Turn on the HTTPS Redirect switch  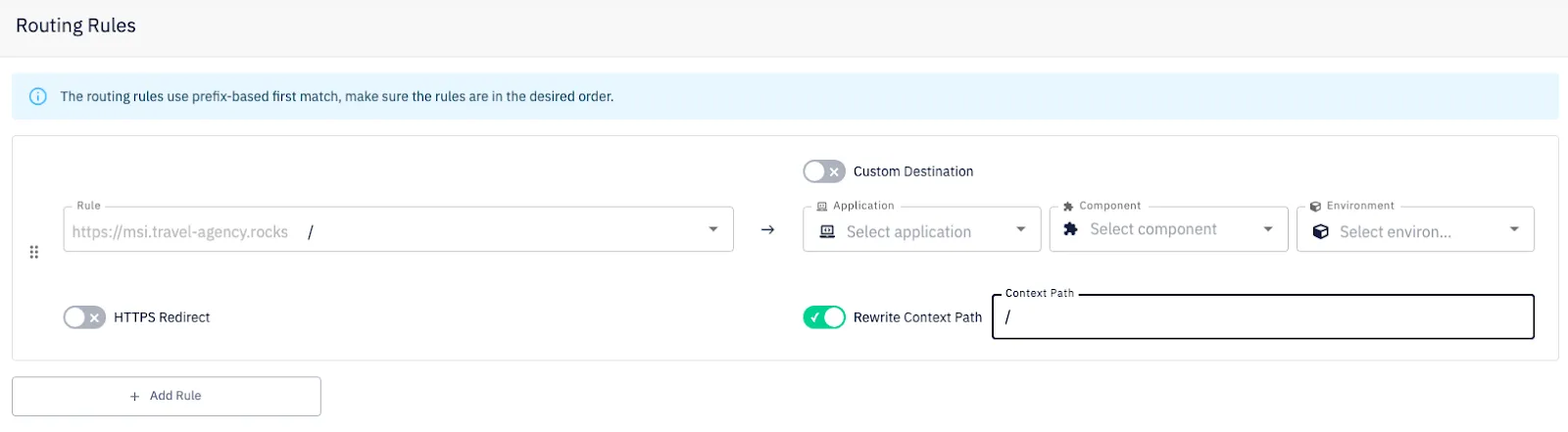pyautogui.click(x=84, y=317)
